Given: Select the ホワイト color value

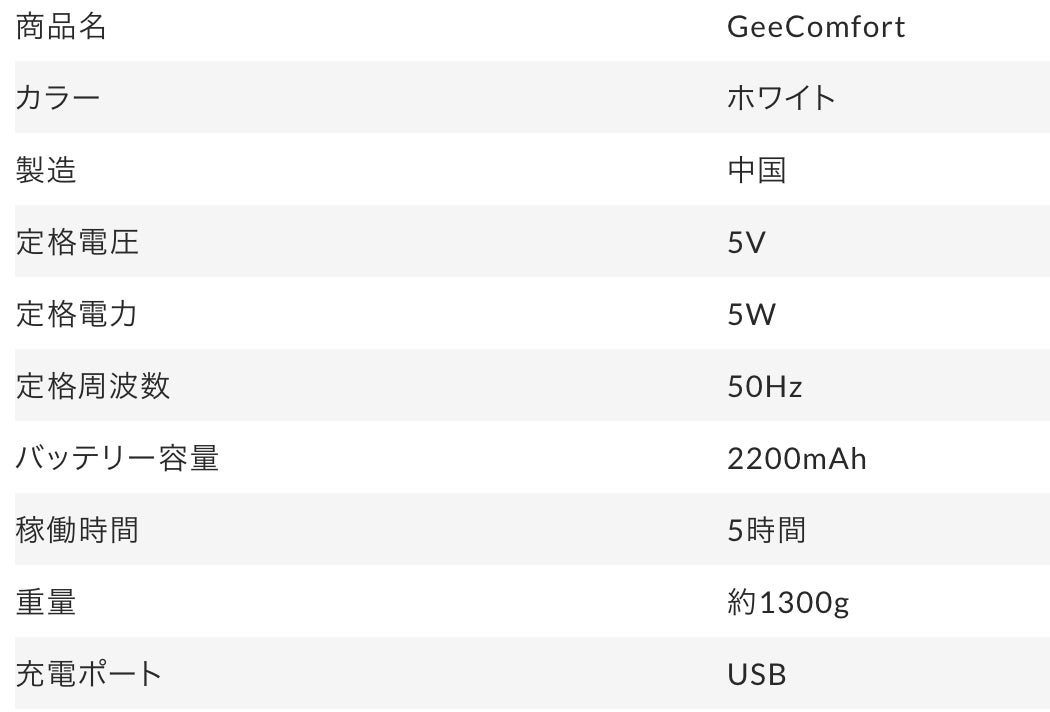Looking at the screenshot, I should 781,98.
